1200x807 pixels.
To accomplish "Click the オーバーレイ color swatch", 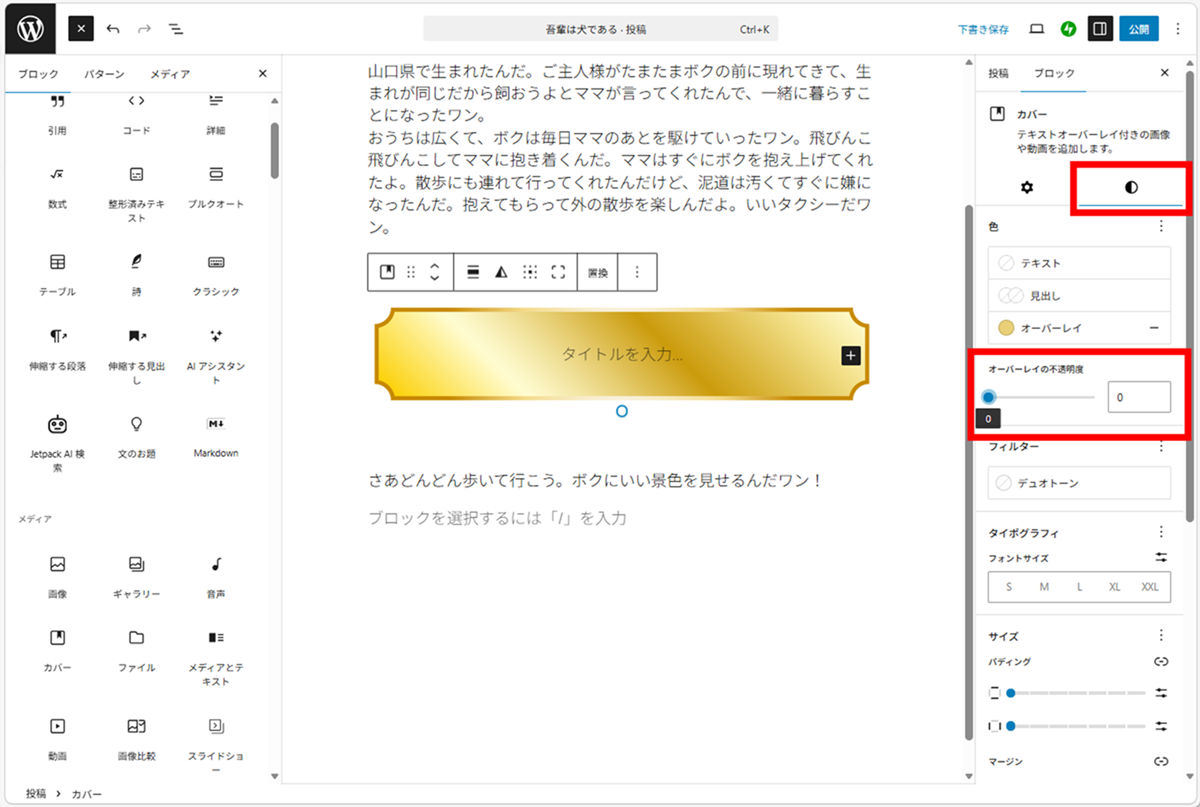I will pos(1006,328).
